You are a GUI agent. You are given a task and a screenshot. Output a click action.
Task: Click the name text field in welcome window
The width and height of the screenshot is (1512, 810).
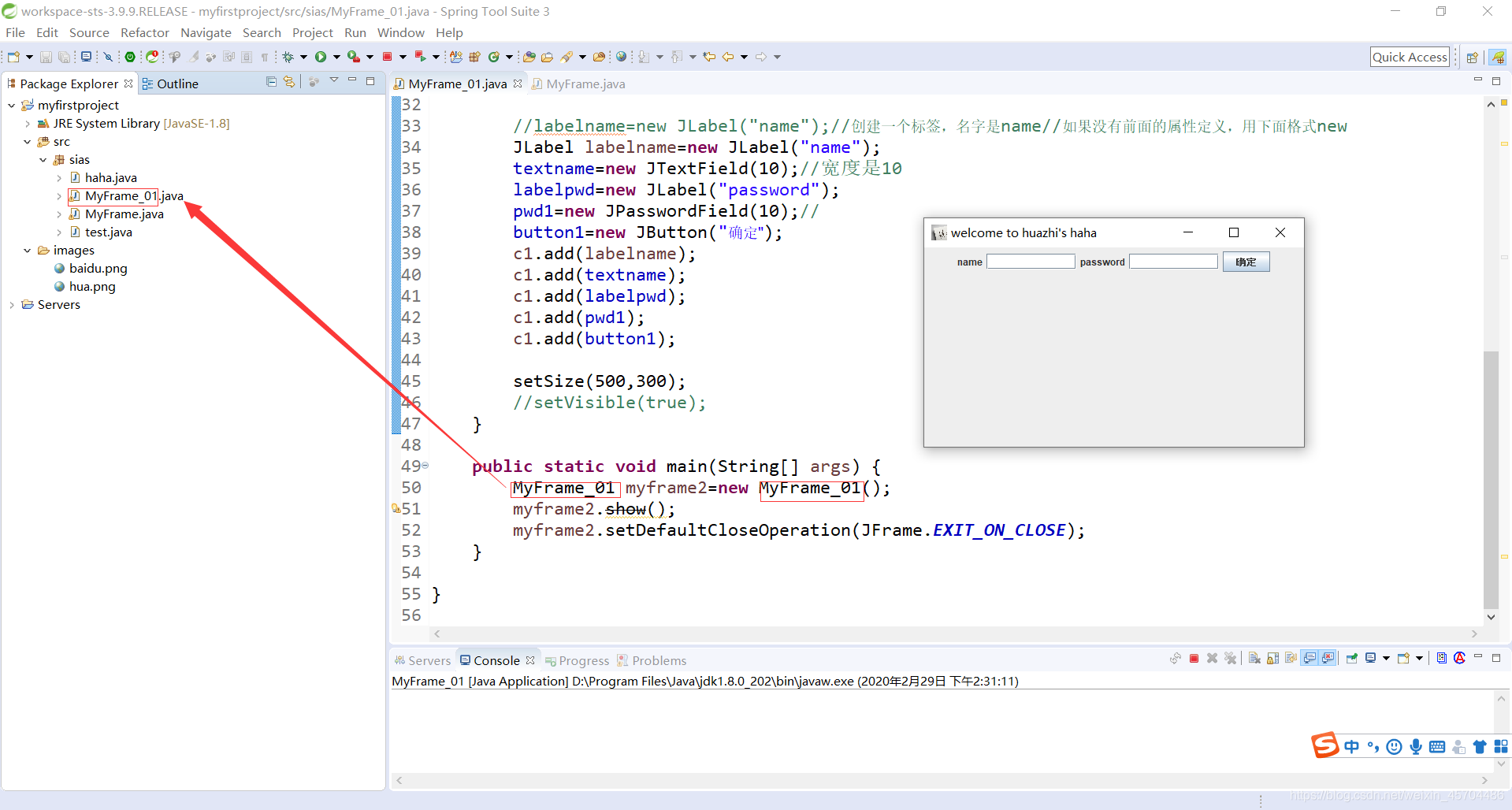1031,262
